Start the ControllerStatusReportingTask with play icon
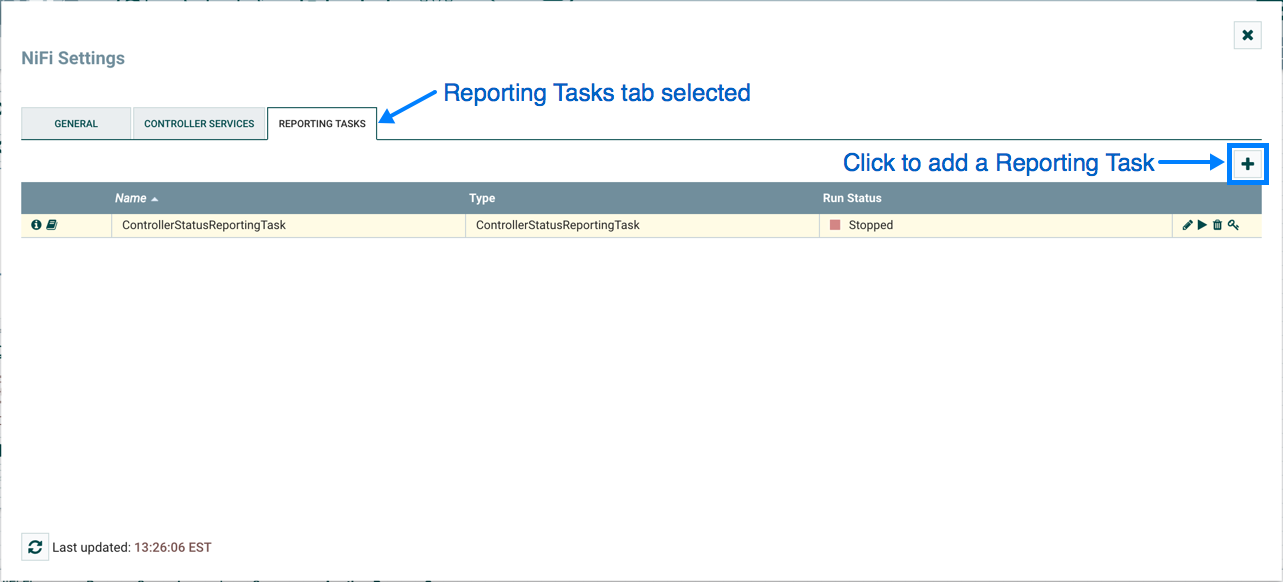Image resolution: width=1283 pixels, height=582 pixels. pos(1202,225)
